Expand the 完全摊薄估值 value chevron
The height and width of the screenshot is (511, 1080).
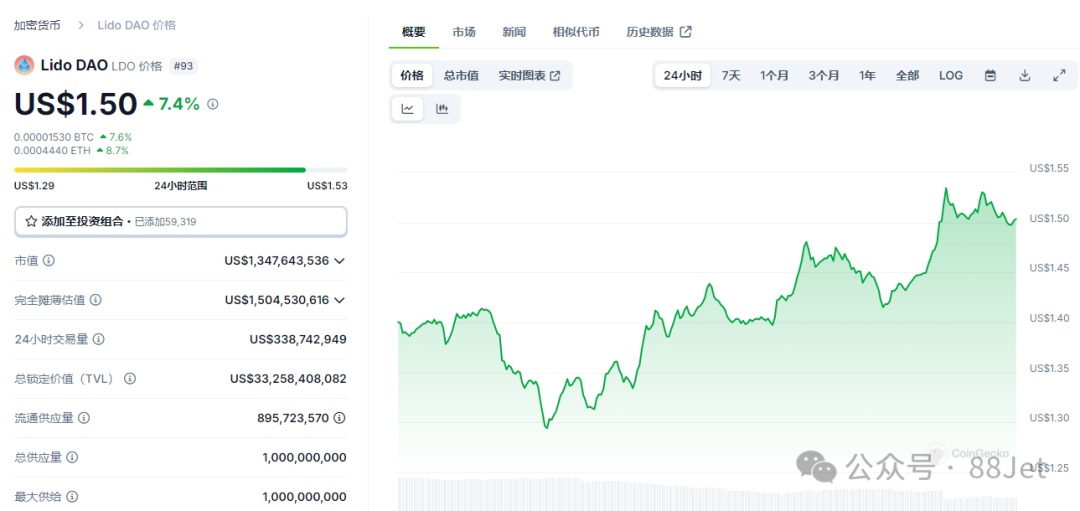[339, 300]
